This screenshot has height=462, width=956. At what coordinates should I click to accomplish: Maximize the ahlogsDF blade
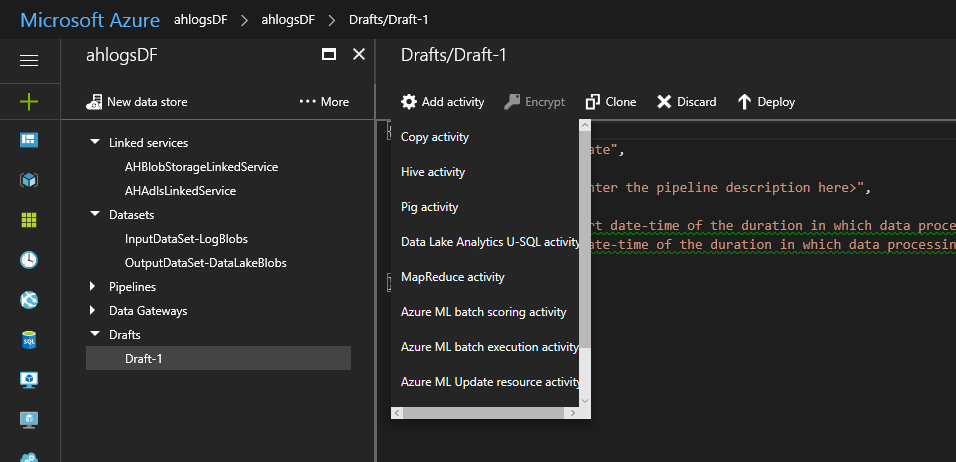point(329,54)
